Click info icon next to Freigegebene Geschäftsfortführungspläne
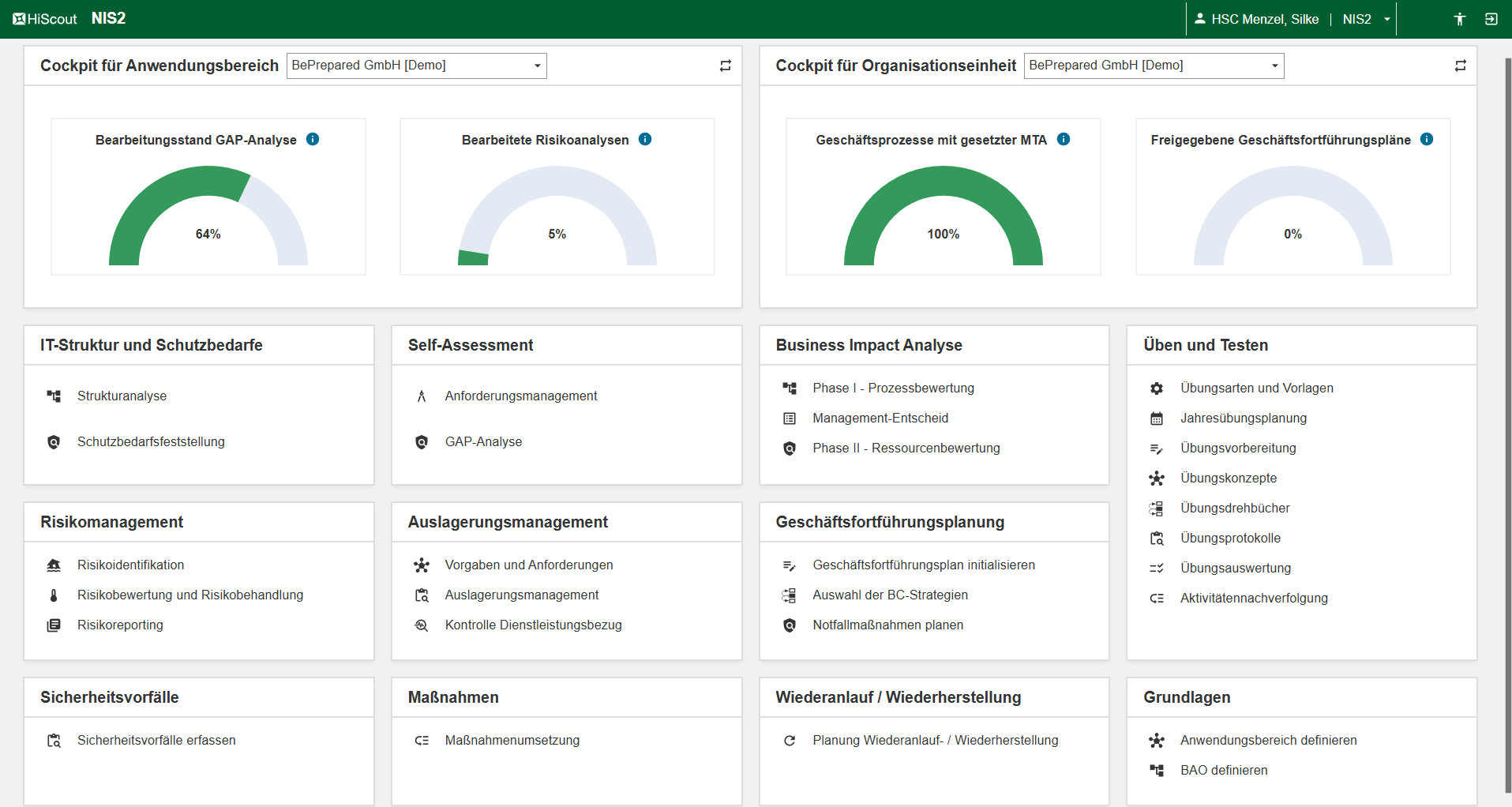Screen dimensions: 1512x807 click(x=1426, y=139)
